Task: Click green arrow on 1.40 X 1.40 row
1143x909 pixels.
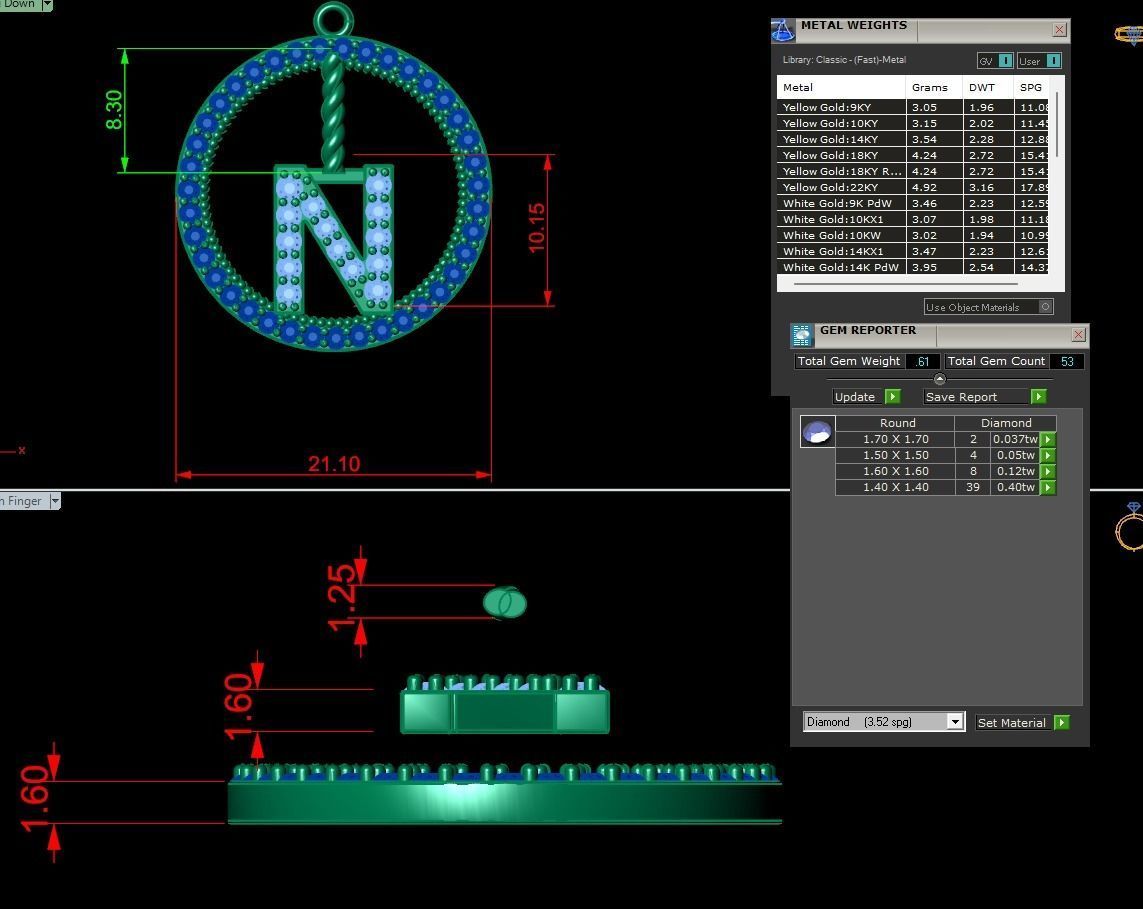Action: pyautogui.click(x=1048, y=488)
